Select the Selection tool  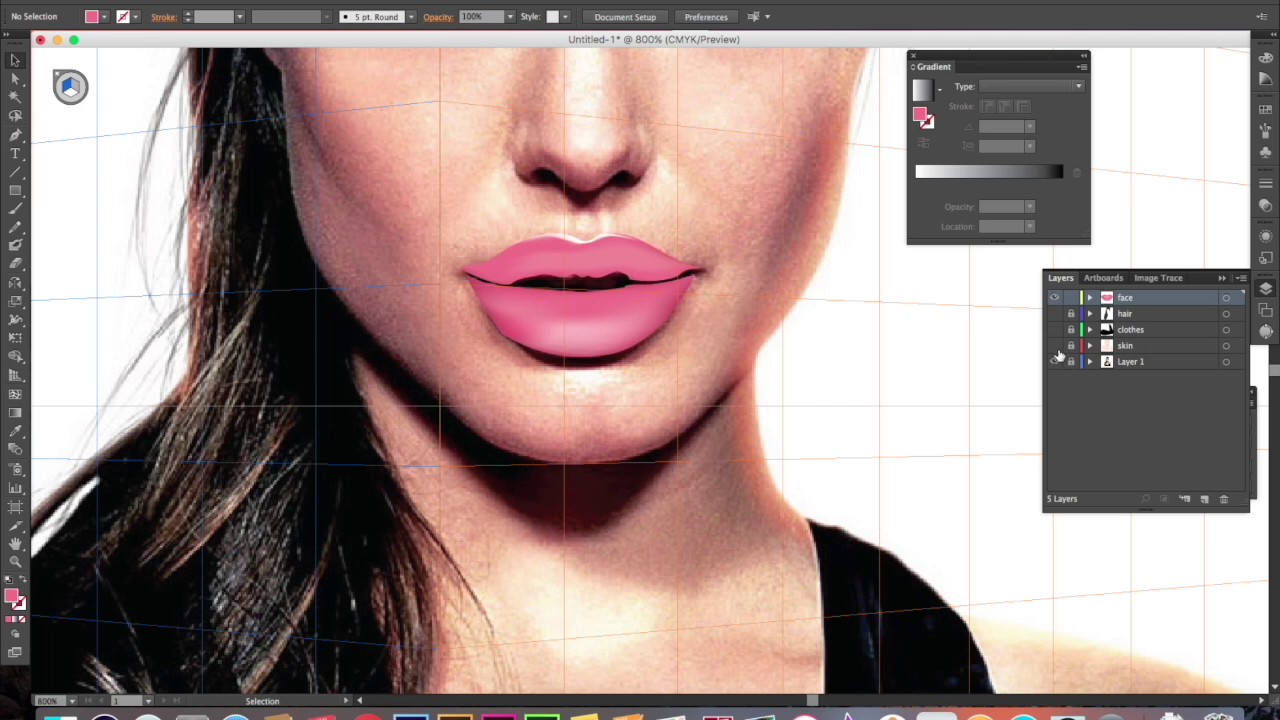pos(15,60)
